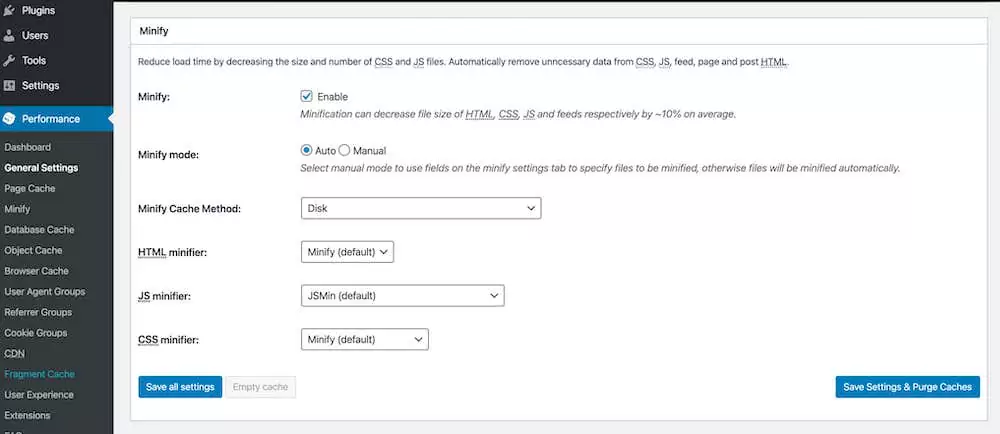Select the Manual minify mode
The height and width of the screenshot is (434, 1000).
pos(345,150)
